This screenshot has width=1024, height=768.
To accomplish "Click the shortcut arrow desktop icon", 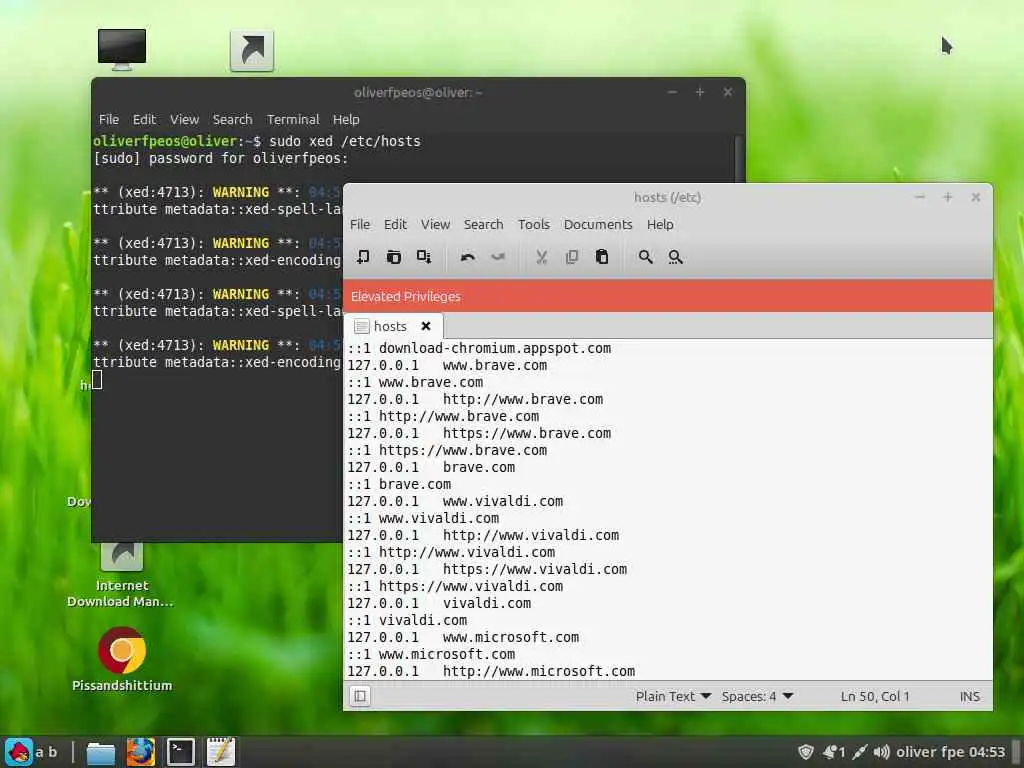I will tap(252, 50).
